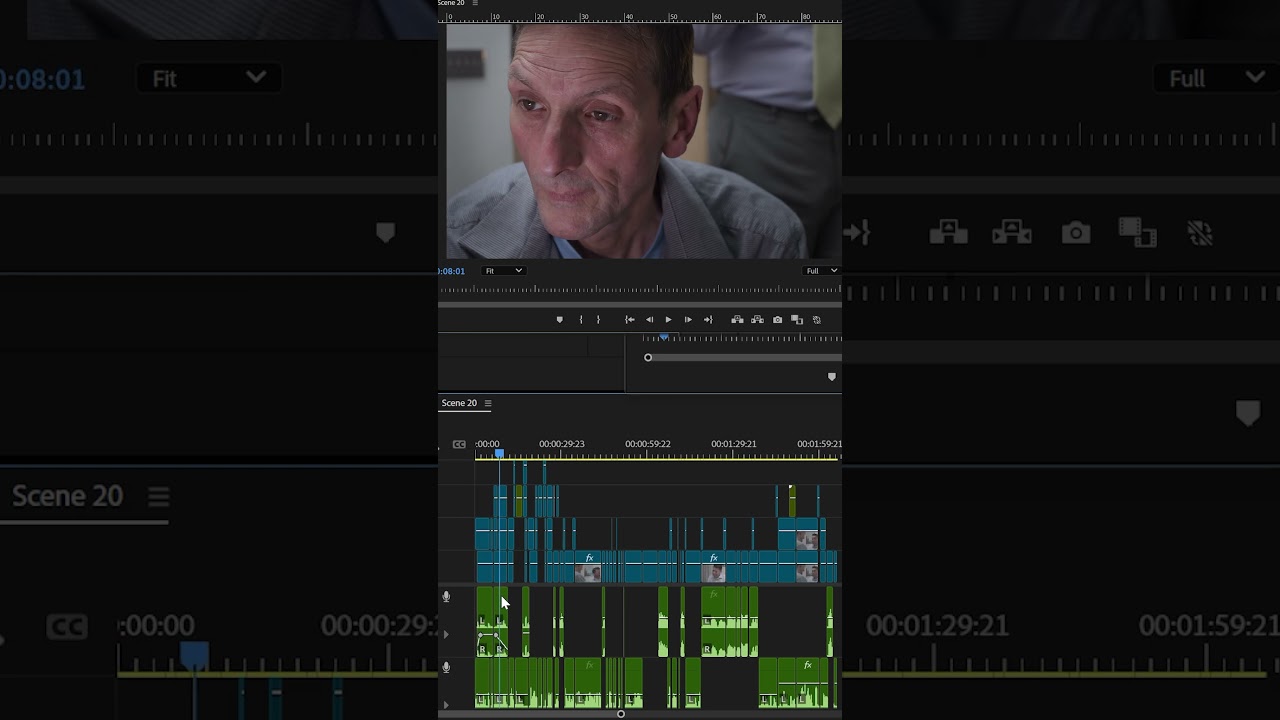Expand the upper audio track with its triangle
The height and width of the screenshot is (720, 1280).
[x=446, y=634]
